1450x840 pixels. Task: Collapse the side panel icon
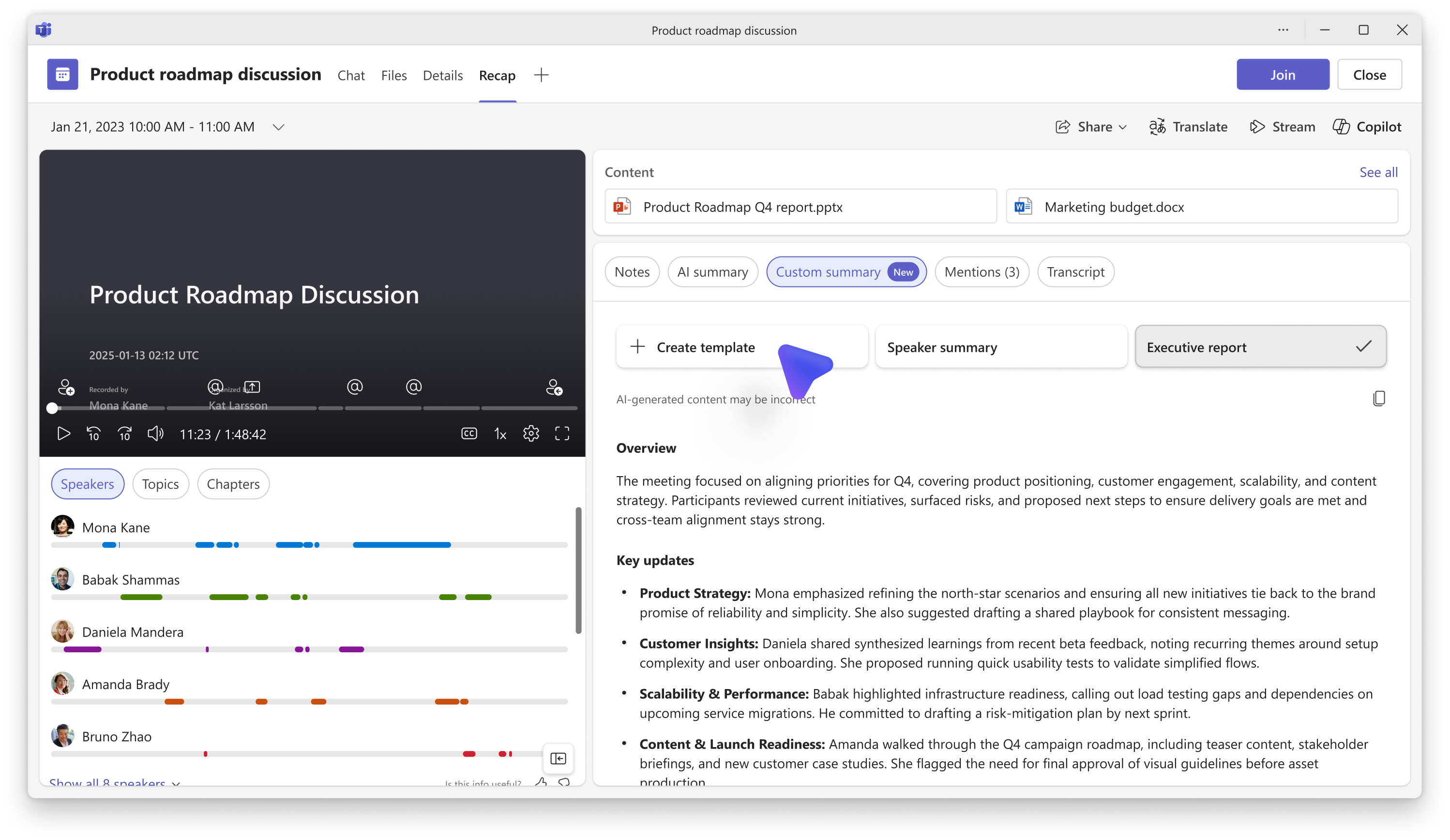click(558, 758)
